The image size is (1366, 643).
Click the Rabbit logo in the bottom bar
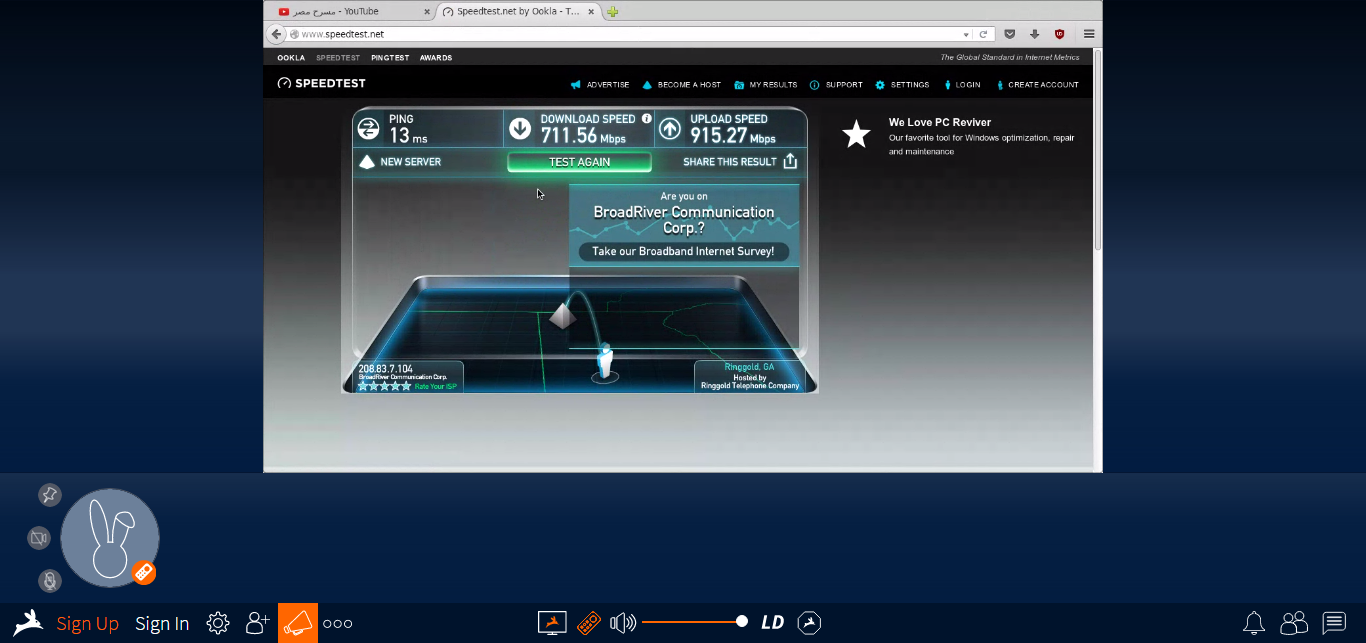(28, 623)
